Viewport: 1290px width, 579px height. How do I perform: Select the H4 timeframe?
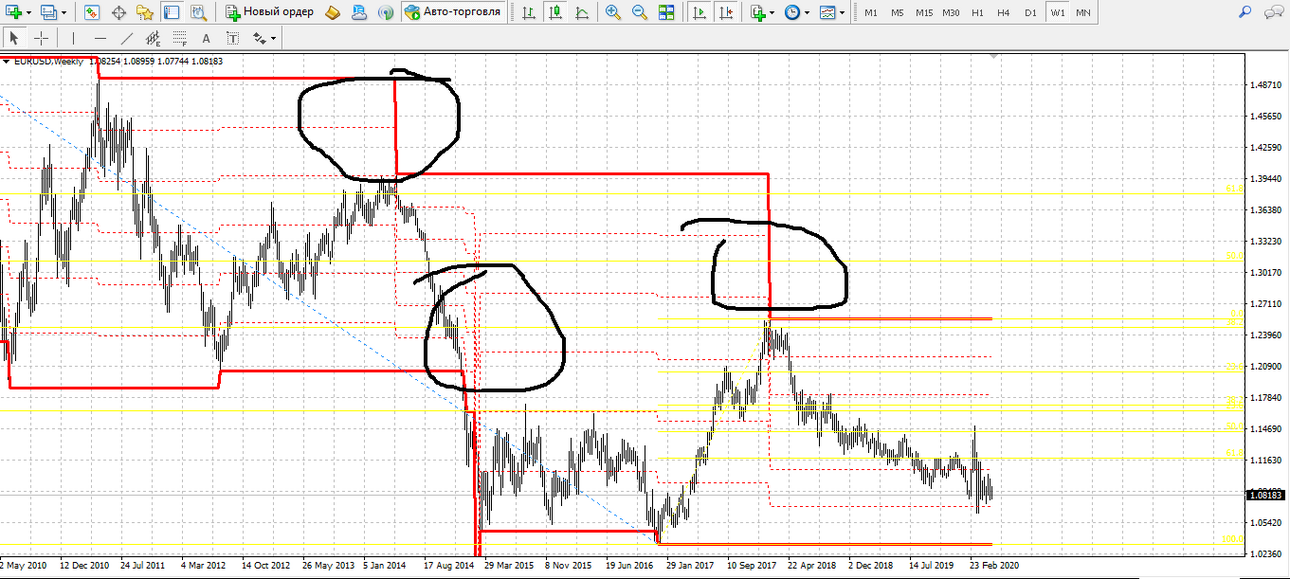click(1004, 12)
